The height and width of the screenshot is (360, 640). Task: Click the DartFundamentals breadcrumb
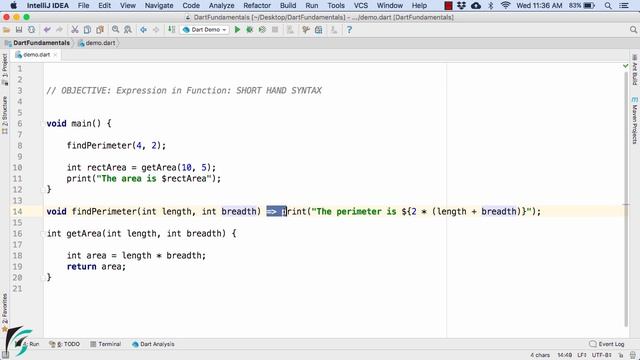point(38,43)
